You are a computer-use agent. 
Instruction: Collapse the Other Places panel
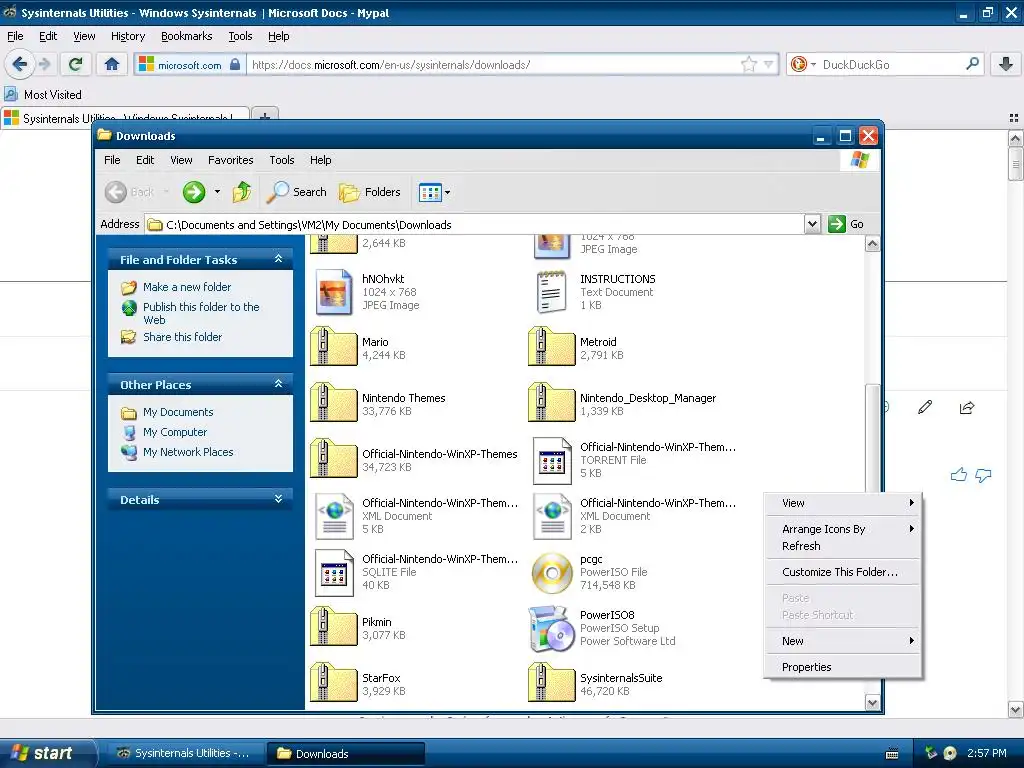coord(278,384)
